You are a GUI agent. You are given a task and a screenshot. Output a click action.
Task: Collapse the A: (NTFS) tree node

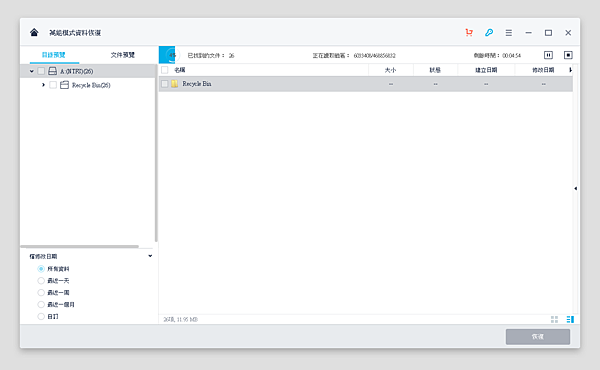pyautogui.click(x=31, y=71)
